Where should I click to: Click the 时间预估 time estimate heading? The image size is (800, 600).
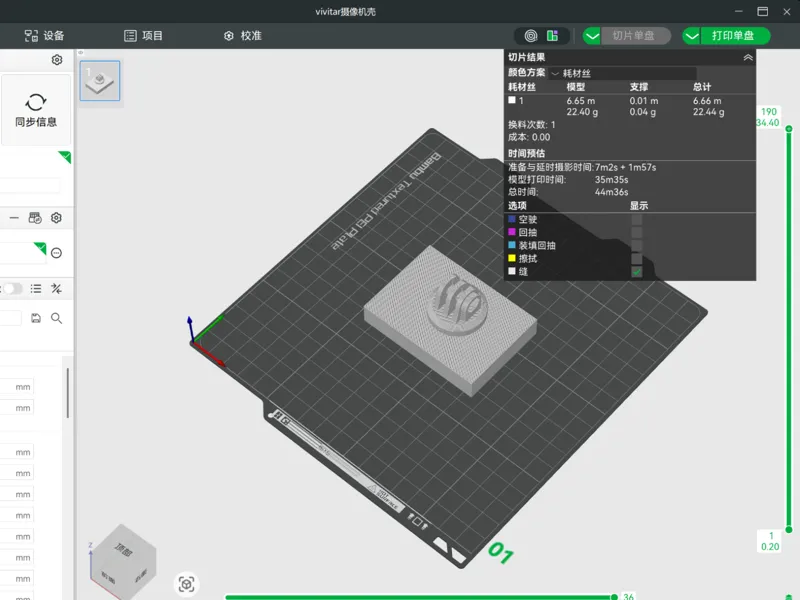[x=526, y=154]
